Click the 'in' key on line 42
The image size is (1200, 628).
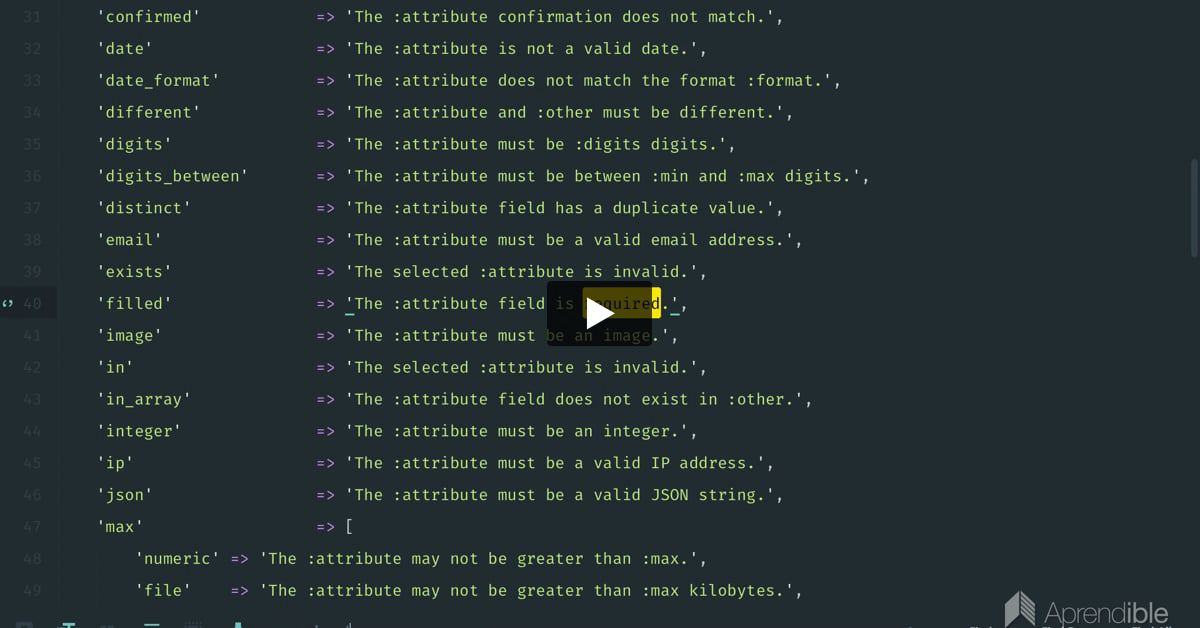tap(115, 368)
